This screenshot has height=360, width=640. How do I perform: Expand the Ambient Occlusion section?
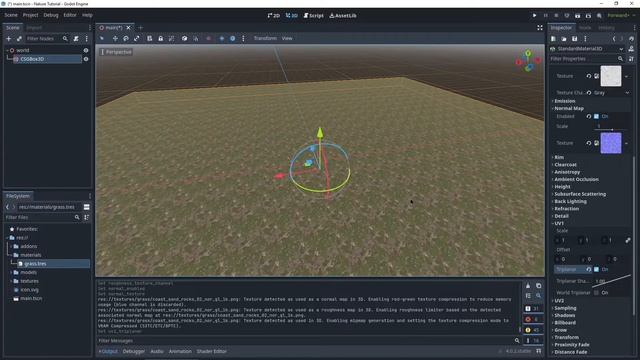(x=576, y=179)
